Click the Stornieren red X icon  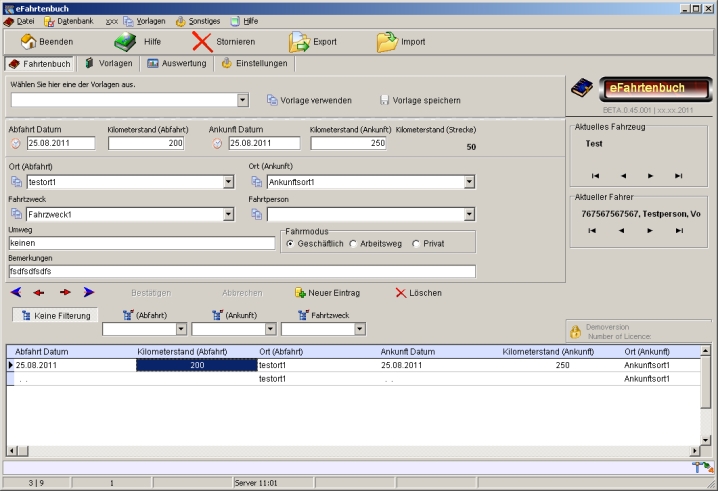202,42
